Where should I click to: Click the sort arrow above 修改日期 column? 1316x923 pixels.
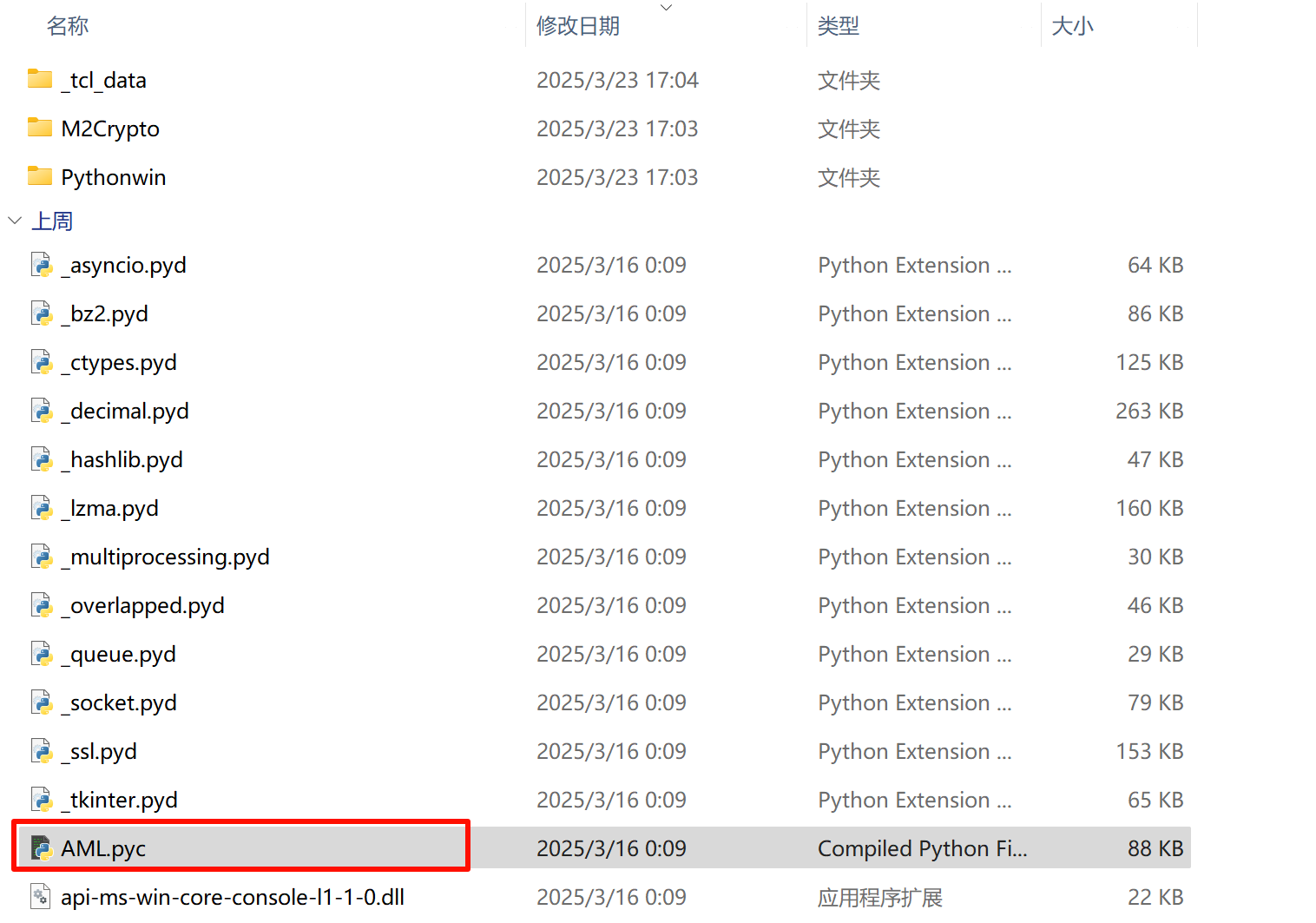[x=666, y=8]
